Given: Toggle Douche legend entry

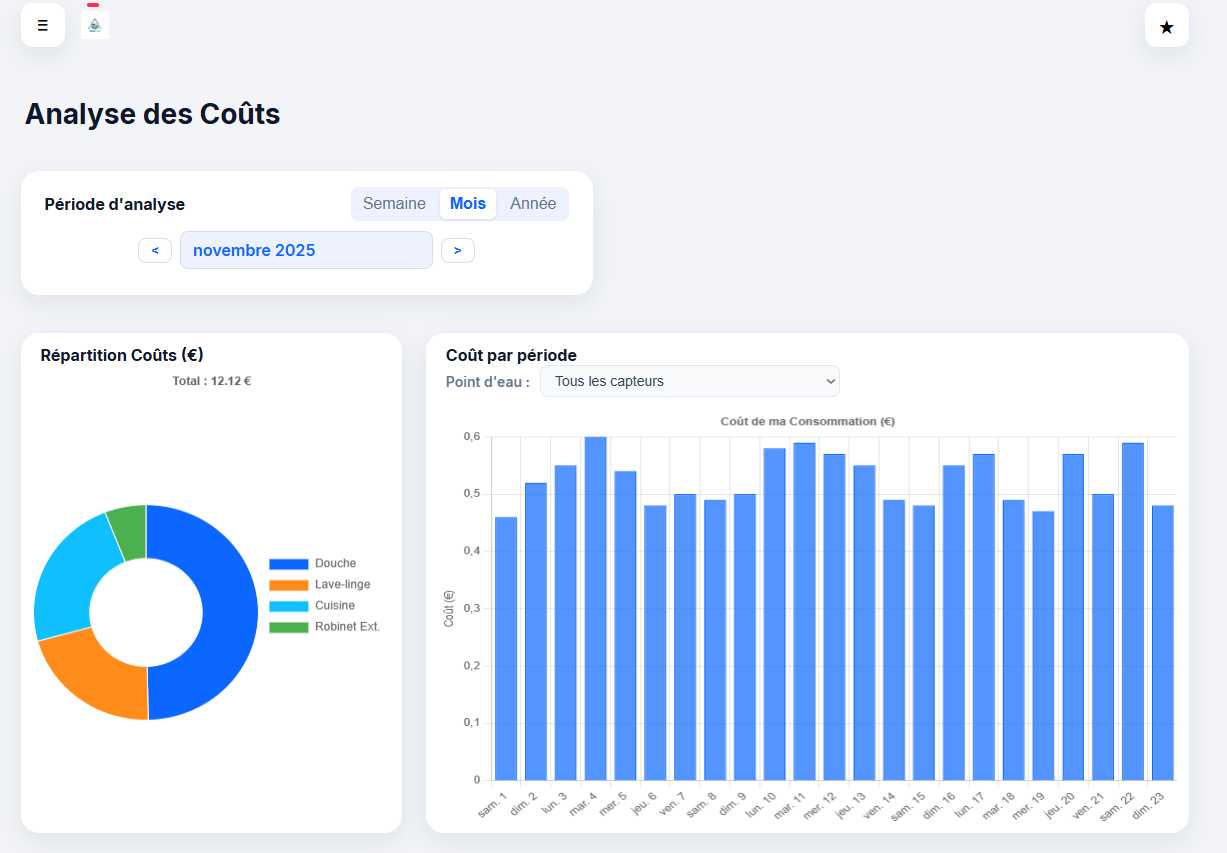Looking at the screenshot, I should (313, 563).
